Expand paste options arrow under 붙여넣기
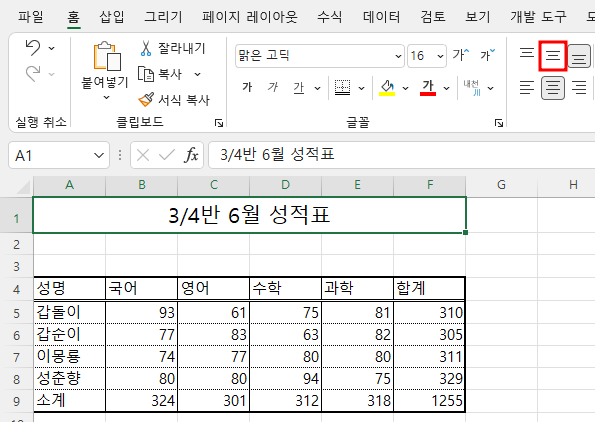This screenshot has height=422, width=595. coord(107,97)
